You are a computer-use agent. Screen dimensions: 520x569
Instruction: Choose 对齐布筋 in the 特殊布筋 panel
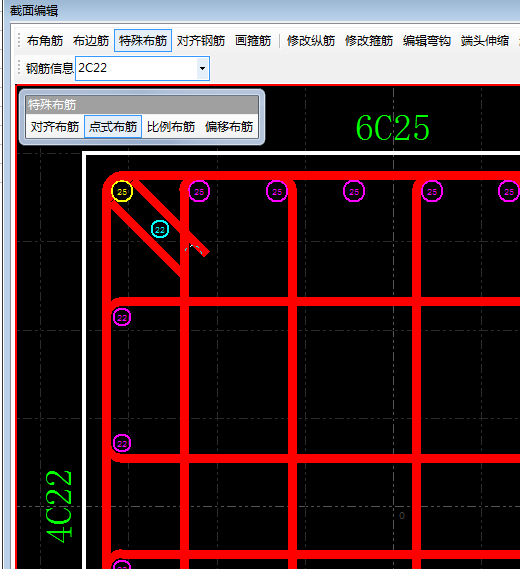[x=55, y=127]
